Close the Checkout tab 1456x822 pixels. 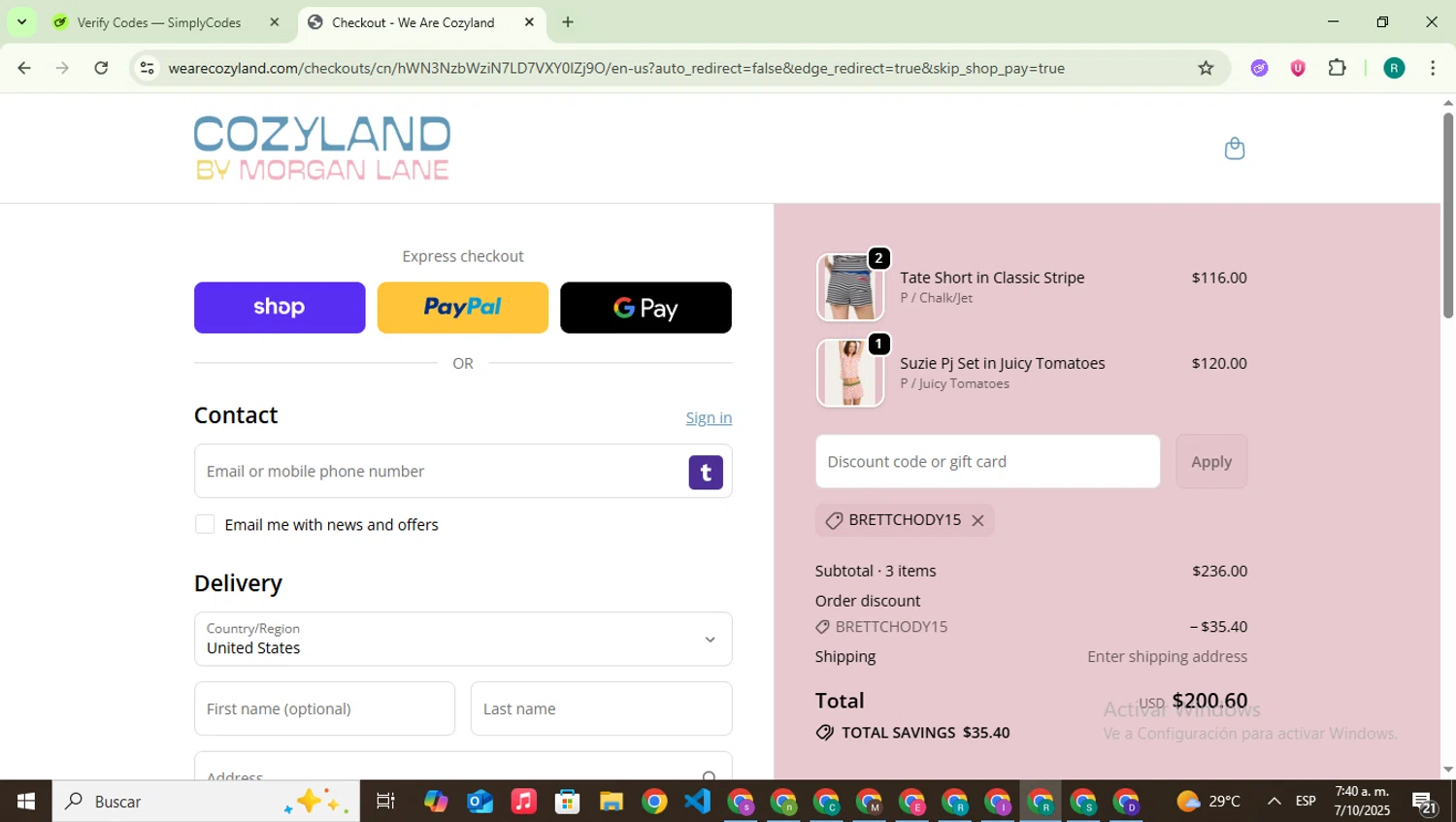(x=529, y=22)
